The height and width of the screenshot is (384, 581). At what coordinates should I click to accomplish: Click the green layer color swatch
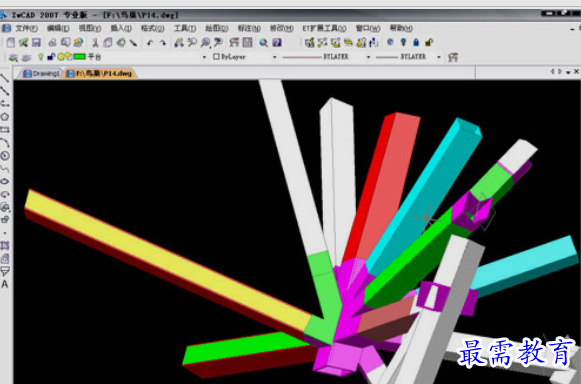[x=79, y=57]
